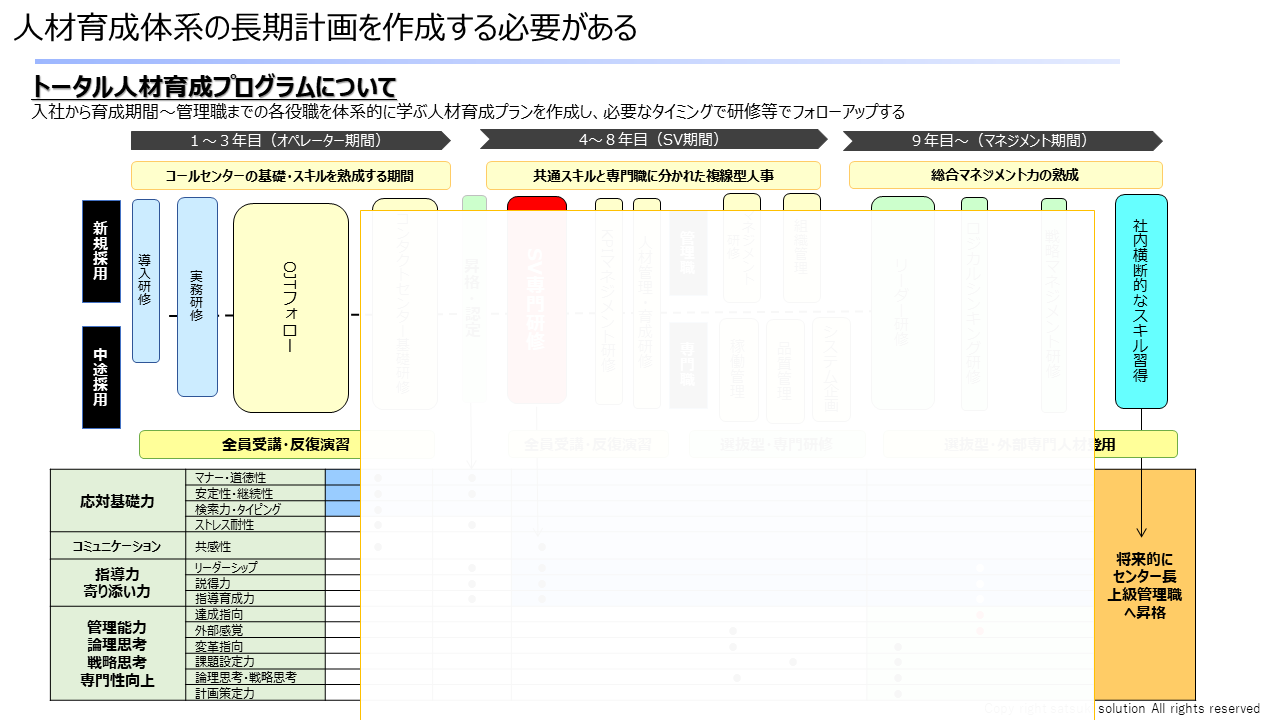Select the ストレス耐性 table row label
Screen dimensions: 1280x720
point(254,525)
